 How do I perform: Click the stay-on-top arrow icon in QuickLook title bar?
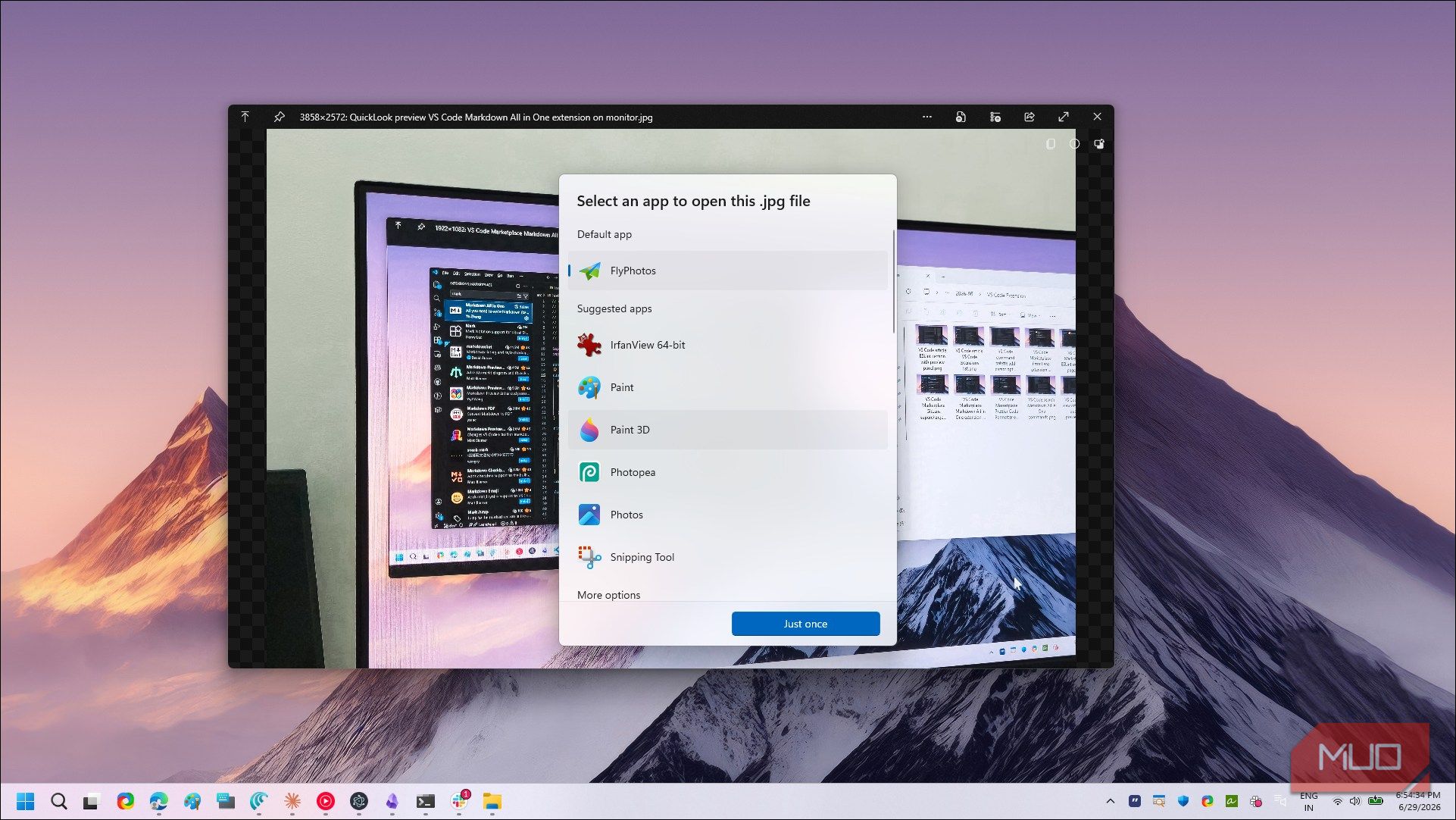245,117
